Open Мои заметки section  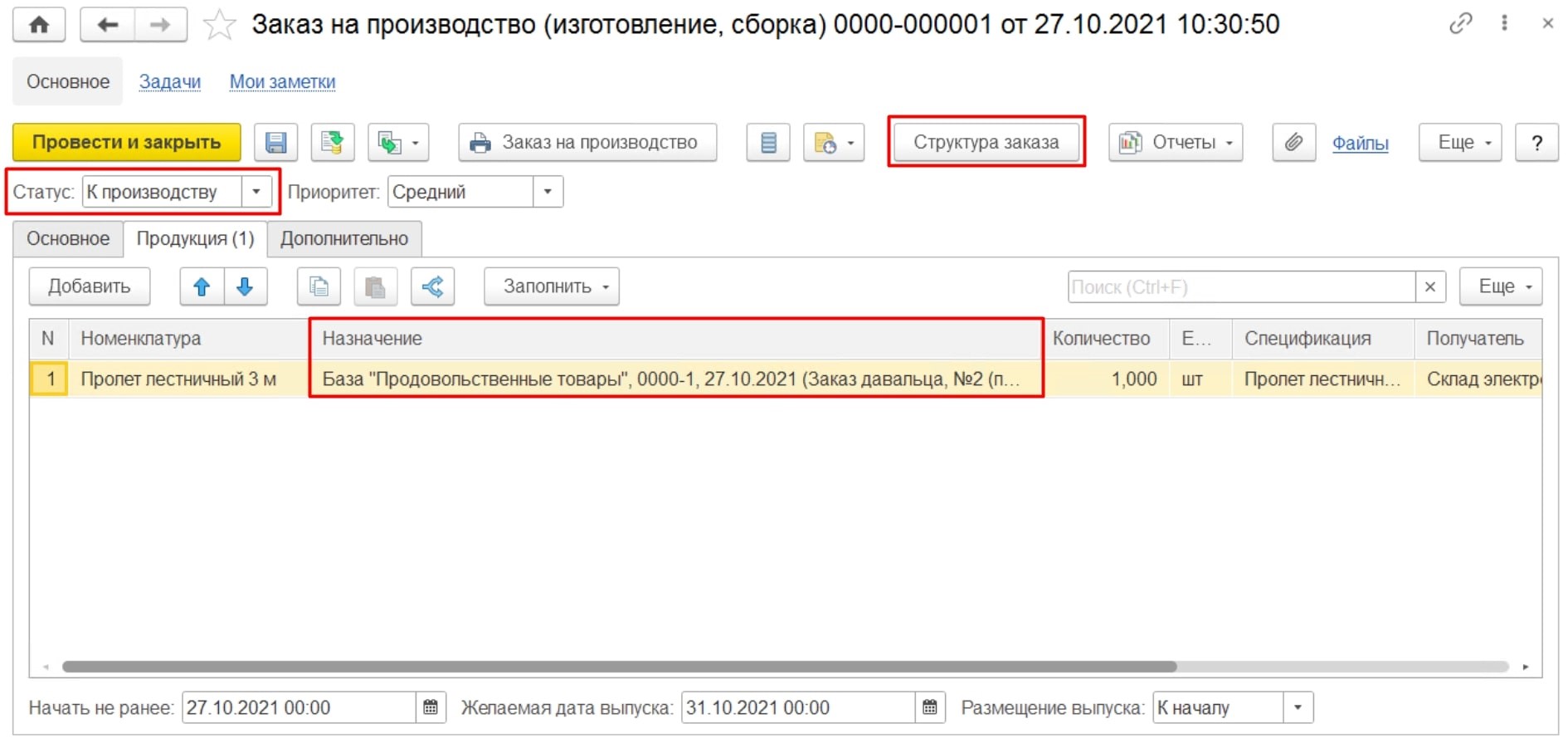282,81
